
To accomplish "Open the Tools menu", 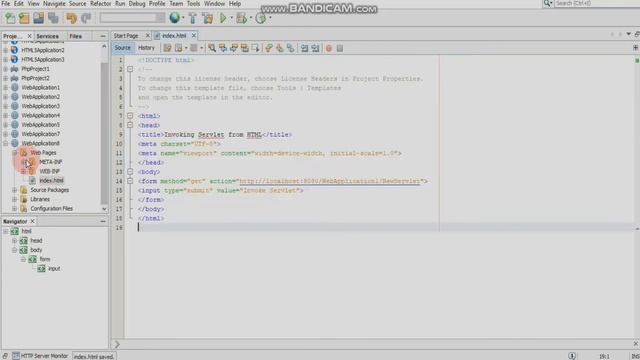I will click(193, 4).
